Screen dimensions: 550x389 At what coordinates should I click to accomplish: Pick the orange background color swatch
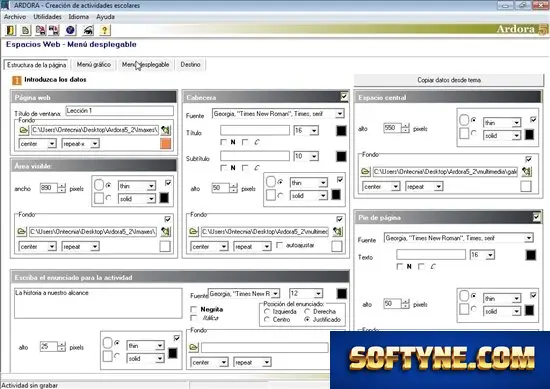[166, 143]
